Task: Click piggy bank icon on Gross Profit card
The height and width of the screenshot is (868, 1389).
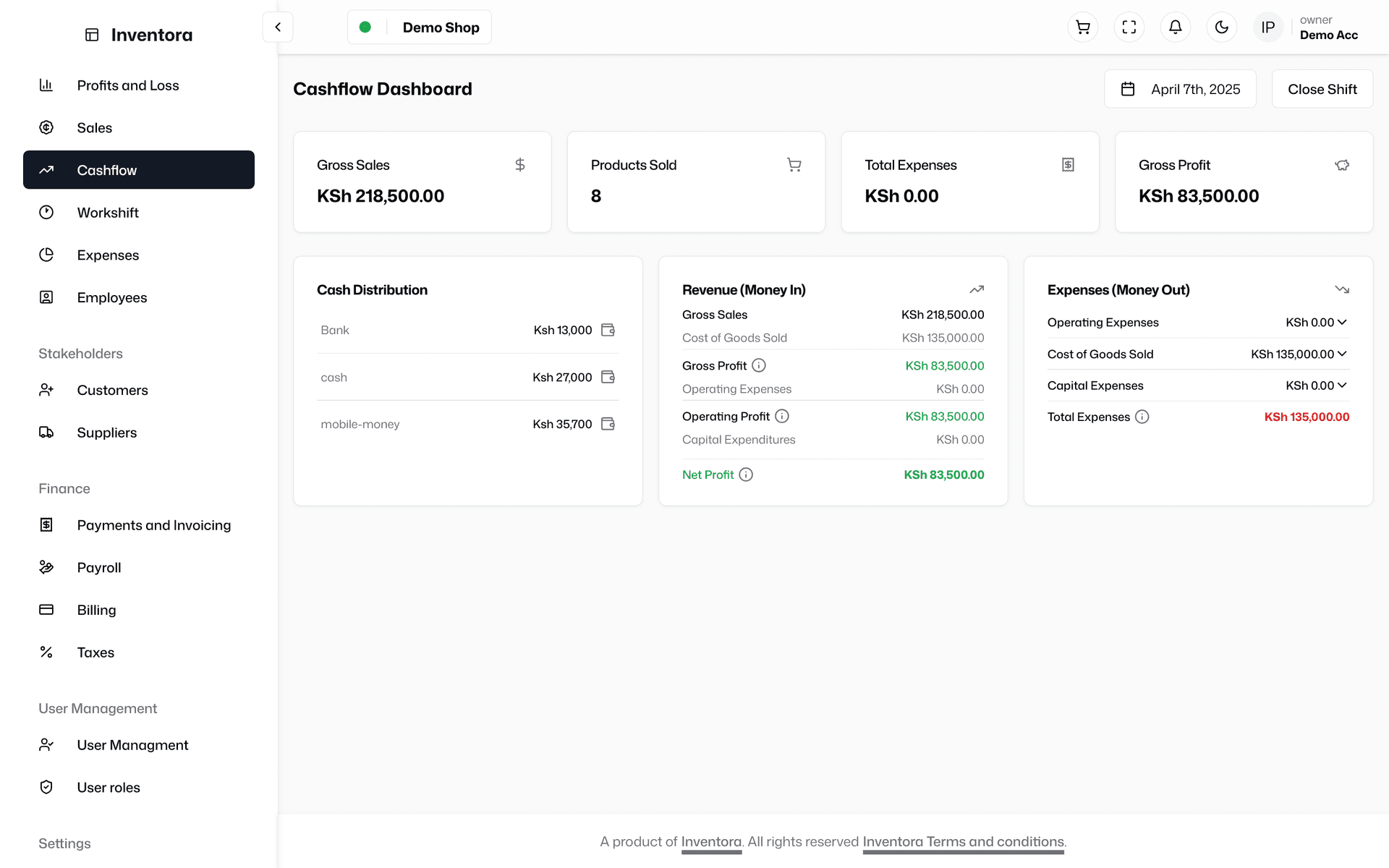Action: pos(1342,165)
